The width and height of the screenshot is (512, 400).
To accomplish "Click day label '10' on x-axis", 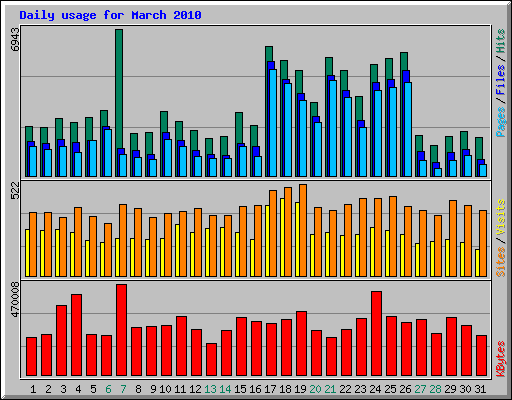I will 165,389.
